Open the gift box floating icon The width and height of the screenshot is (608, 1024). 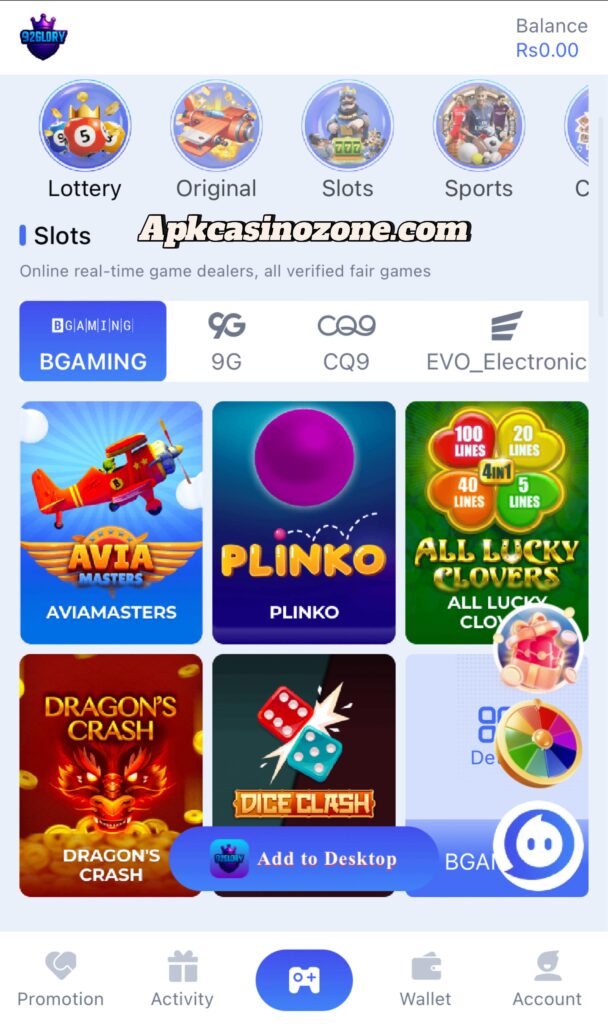pos(539,648)
